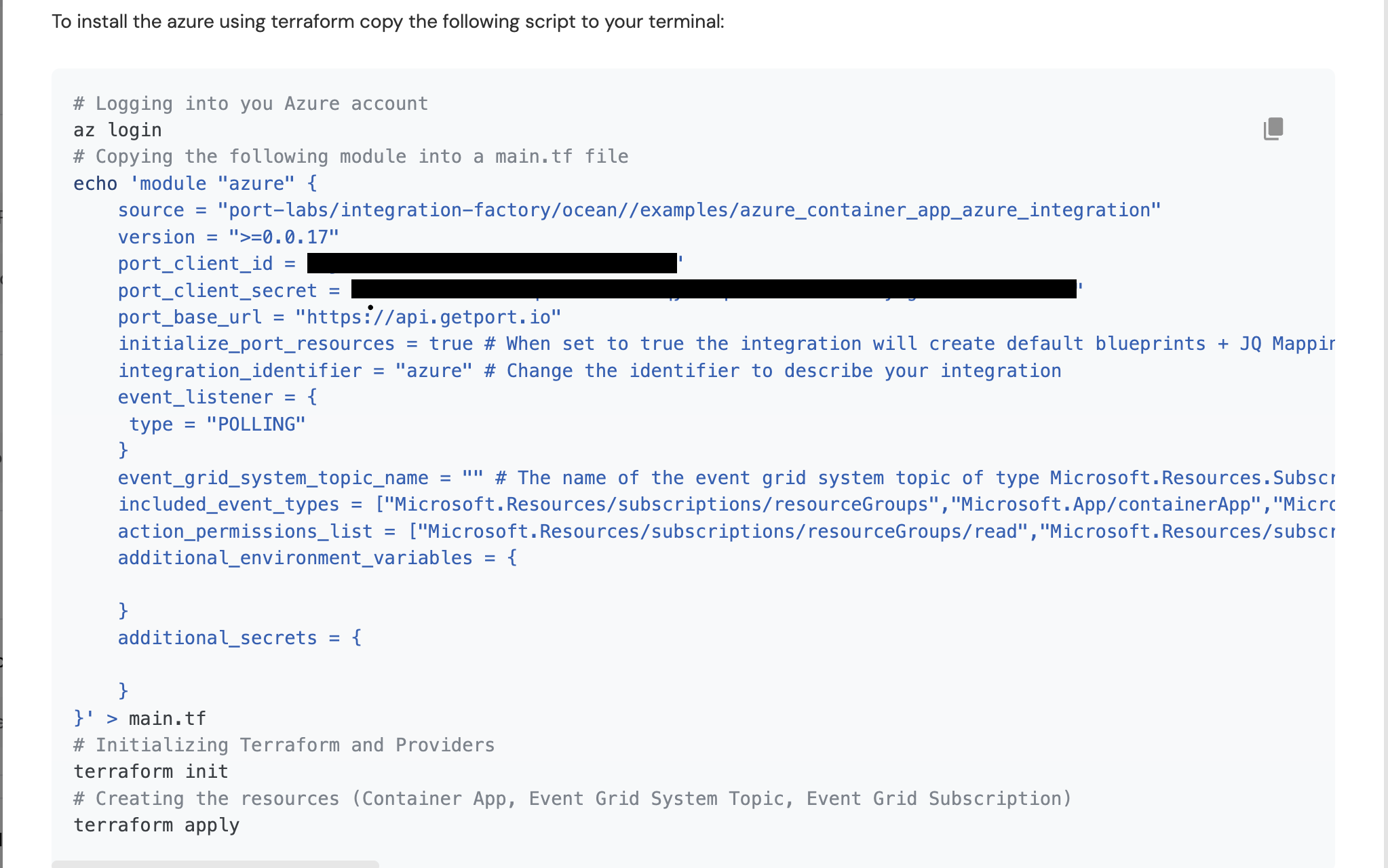Click the "terraform apply" command line
Image resolution: width=1388 pixels, height=868 pixels.
tap(156, 825)
